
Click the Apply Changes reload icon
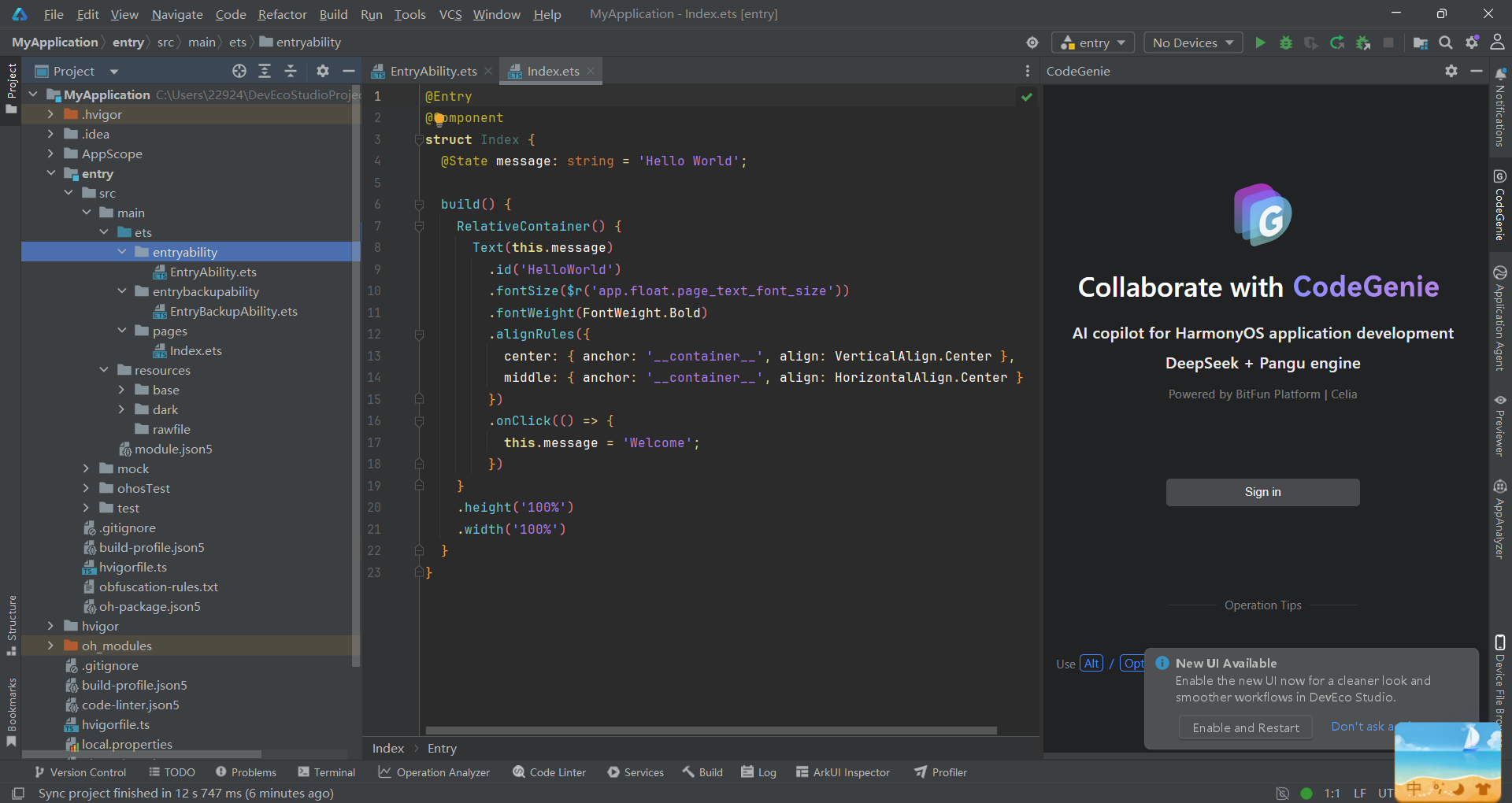click(1337, 43)
